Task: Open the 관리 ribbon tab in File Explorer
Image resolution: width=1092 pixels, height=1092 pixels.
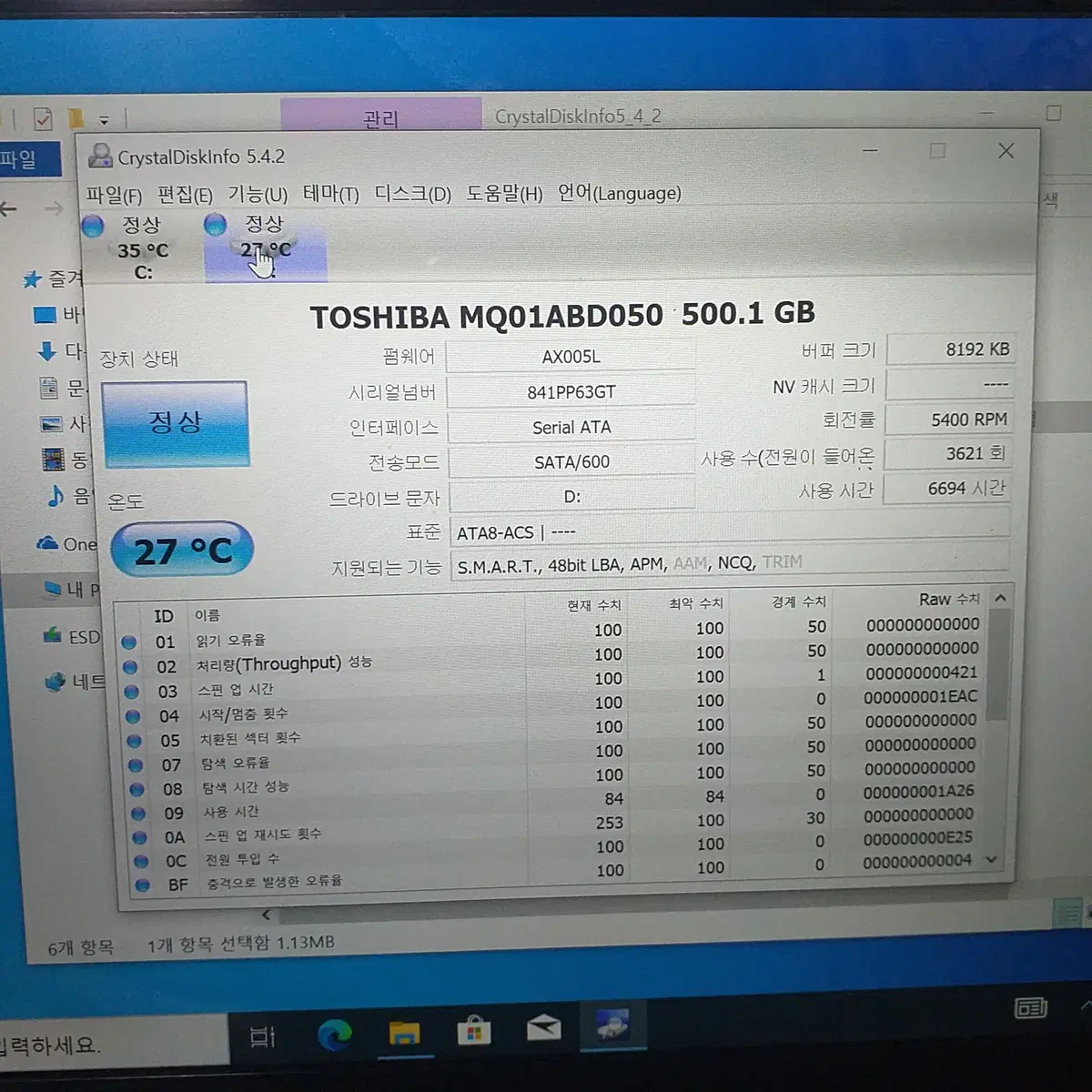Action: coord(381,116)
